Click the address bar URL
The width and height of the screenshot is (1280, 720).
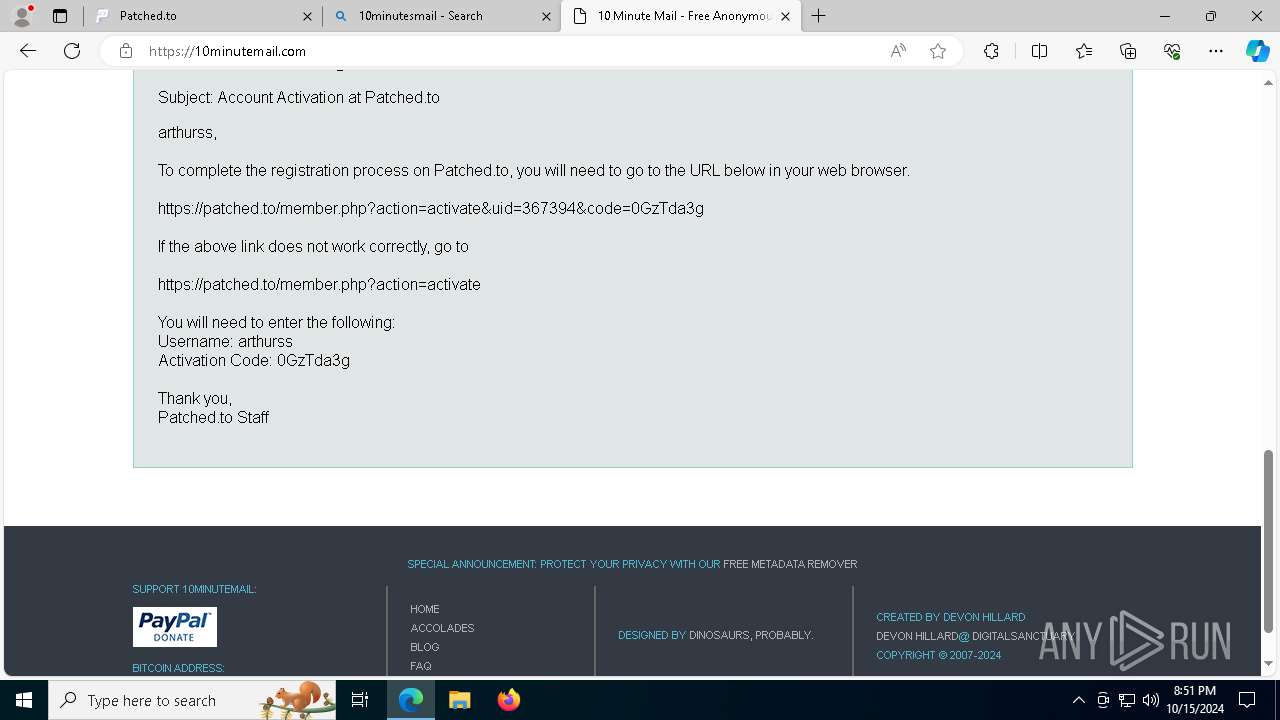228,51
